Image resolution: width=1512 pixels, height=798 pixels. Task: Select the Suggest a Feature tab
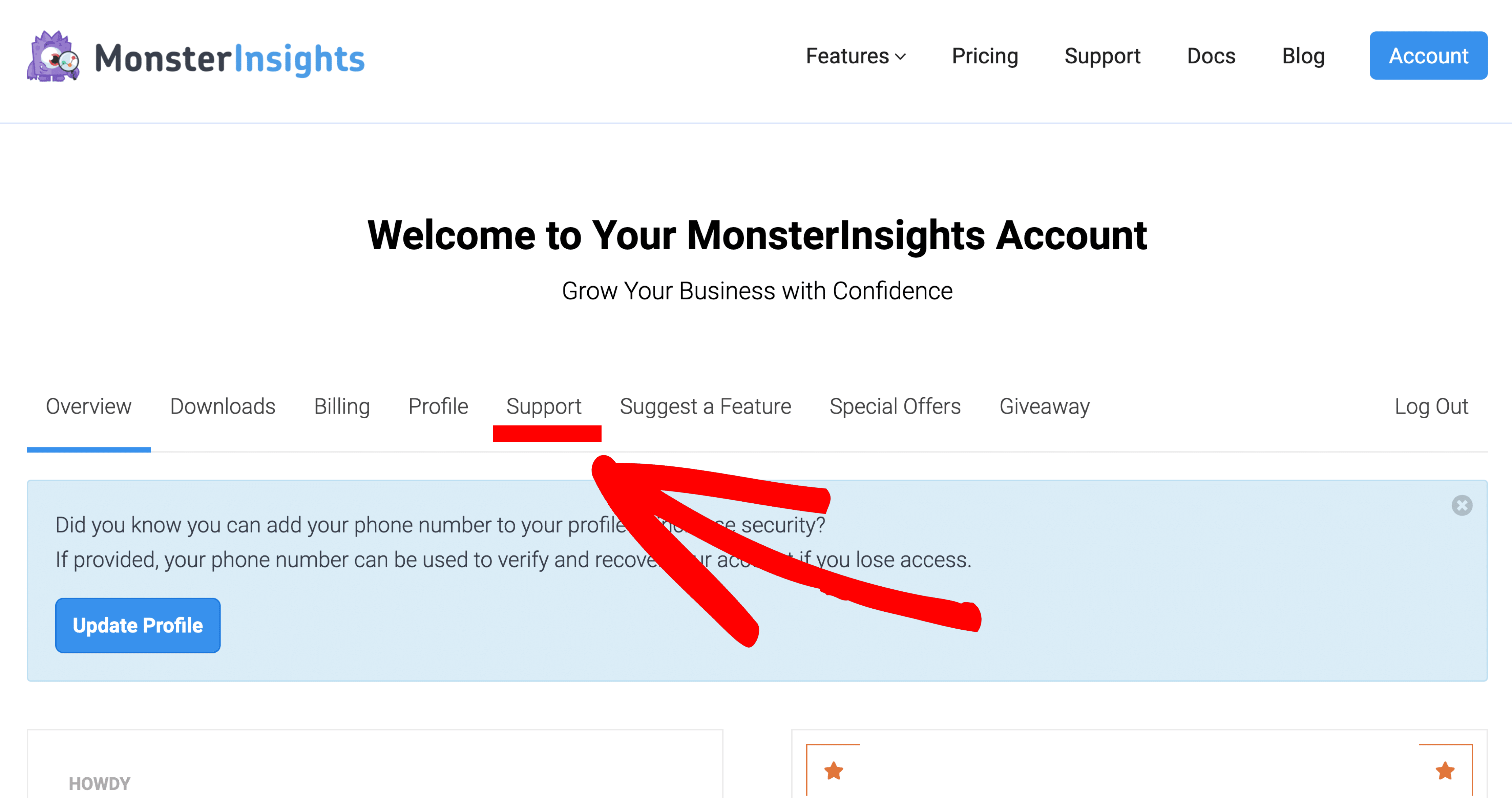point(705,407)
